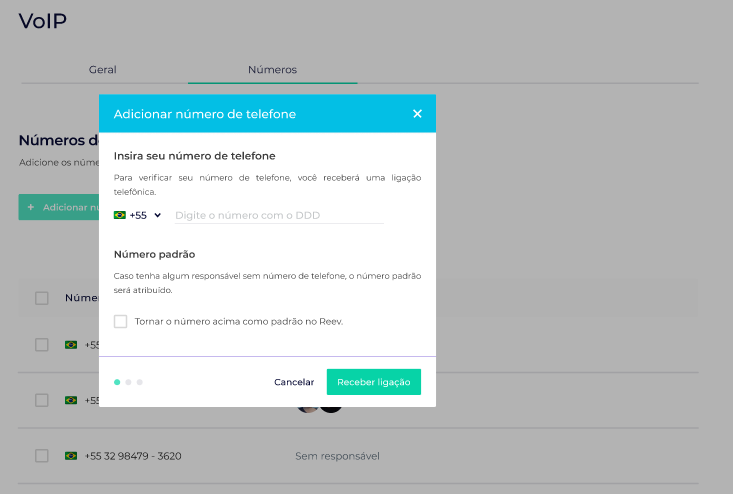Select checkbox for +55 32 98479 - 3620
Screen dimensions: 733x494
(x=42, y=456)
